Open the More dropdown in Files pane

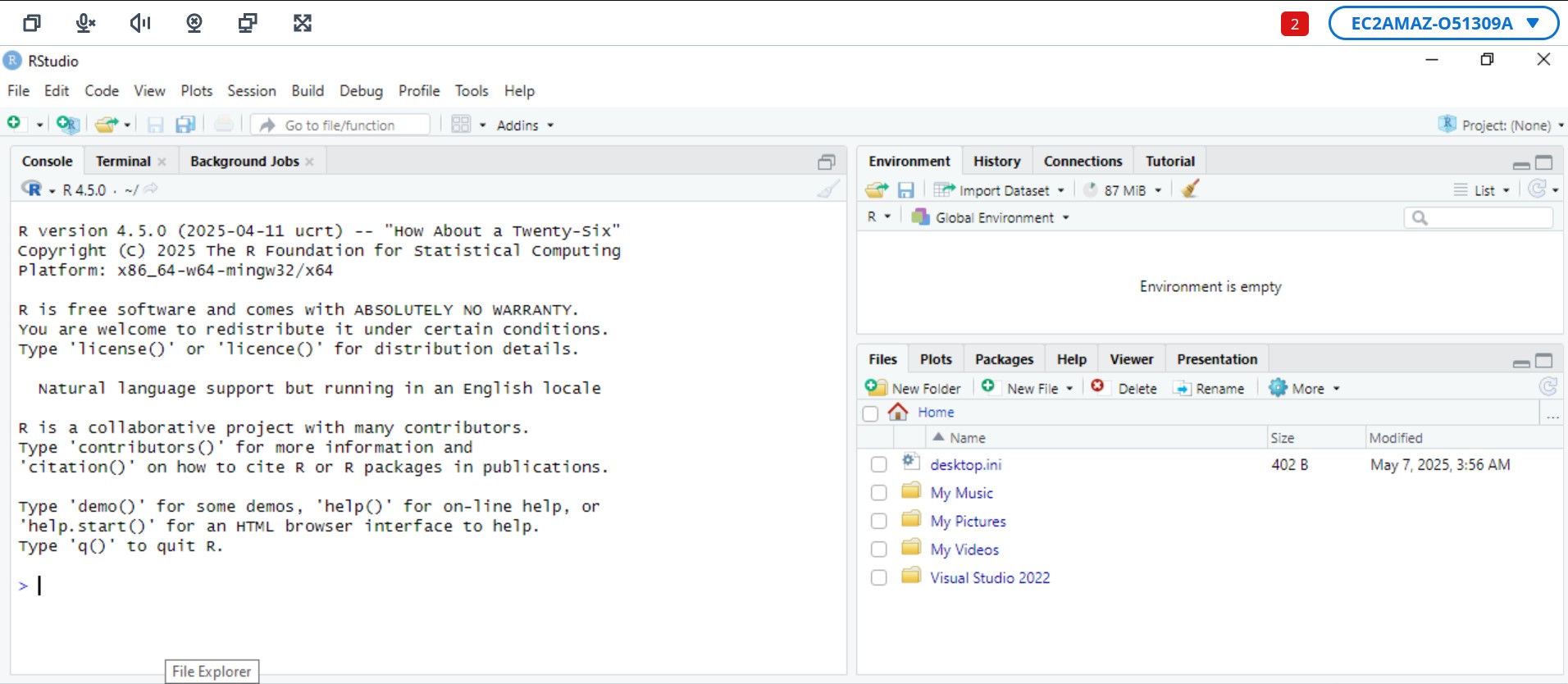pos(1304,388)
